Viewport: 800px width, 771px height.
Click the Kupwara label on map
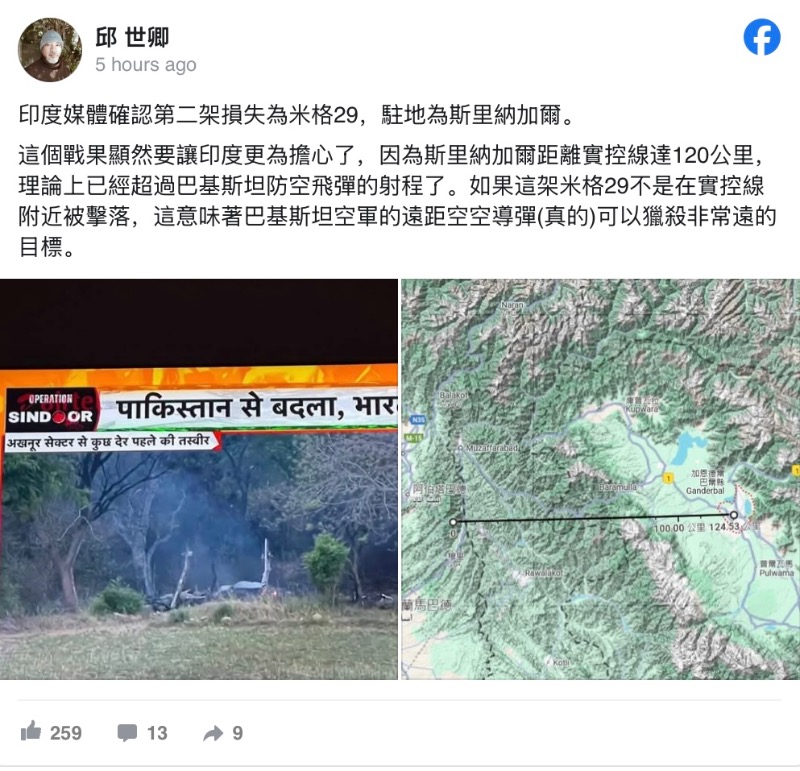pyautogui.click(x=642, y=409)
